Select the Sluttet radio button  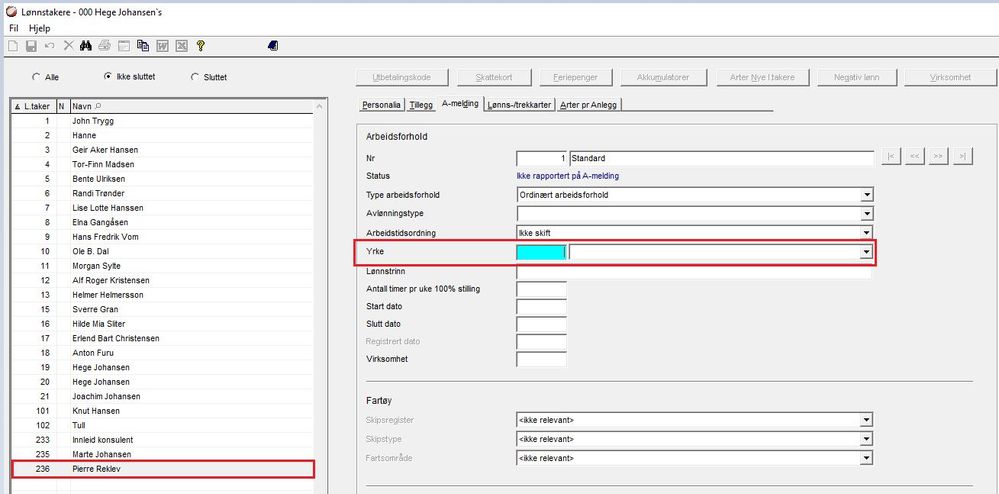pyautogui.click(x=195, y=77)
